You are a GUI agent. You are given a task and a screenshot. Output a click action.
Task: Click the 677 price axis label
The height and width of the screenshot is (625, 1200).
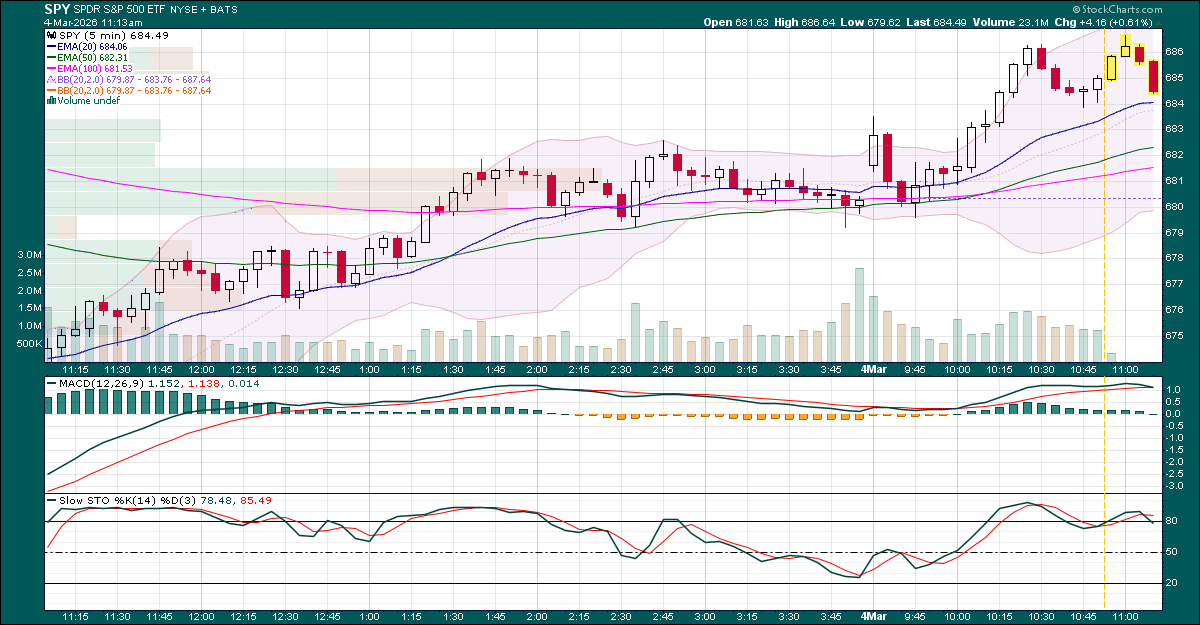click(x=1176, y=285)
